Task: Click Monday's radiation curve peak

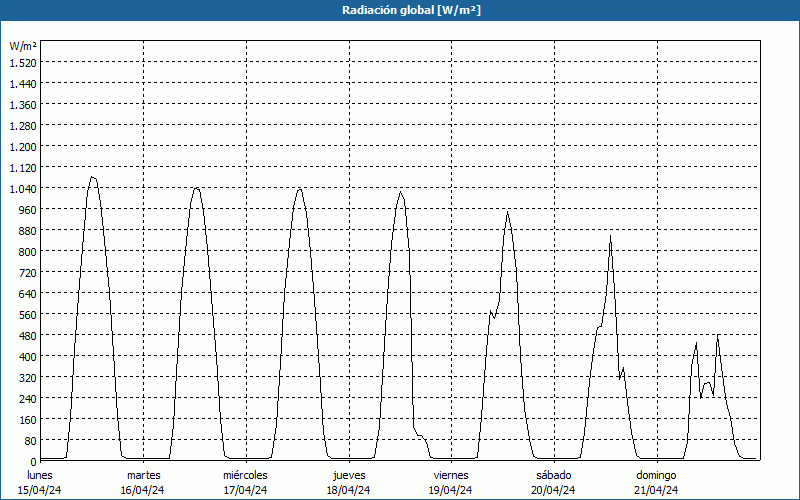Action: click(x=92, y=177)
